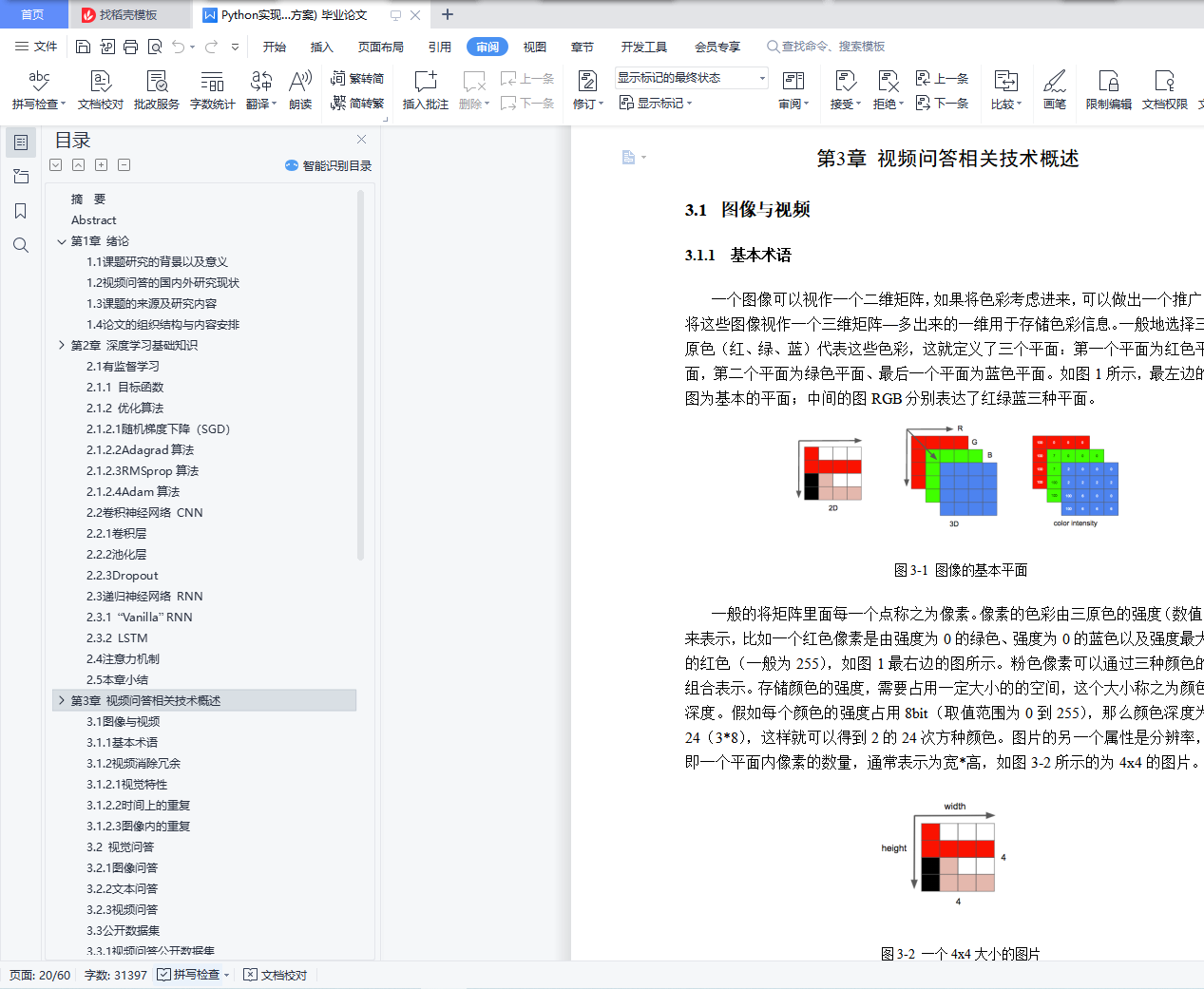Click the 字数: 31397 status entry
Screen dimensions: 1204x989
point(115,975)
